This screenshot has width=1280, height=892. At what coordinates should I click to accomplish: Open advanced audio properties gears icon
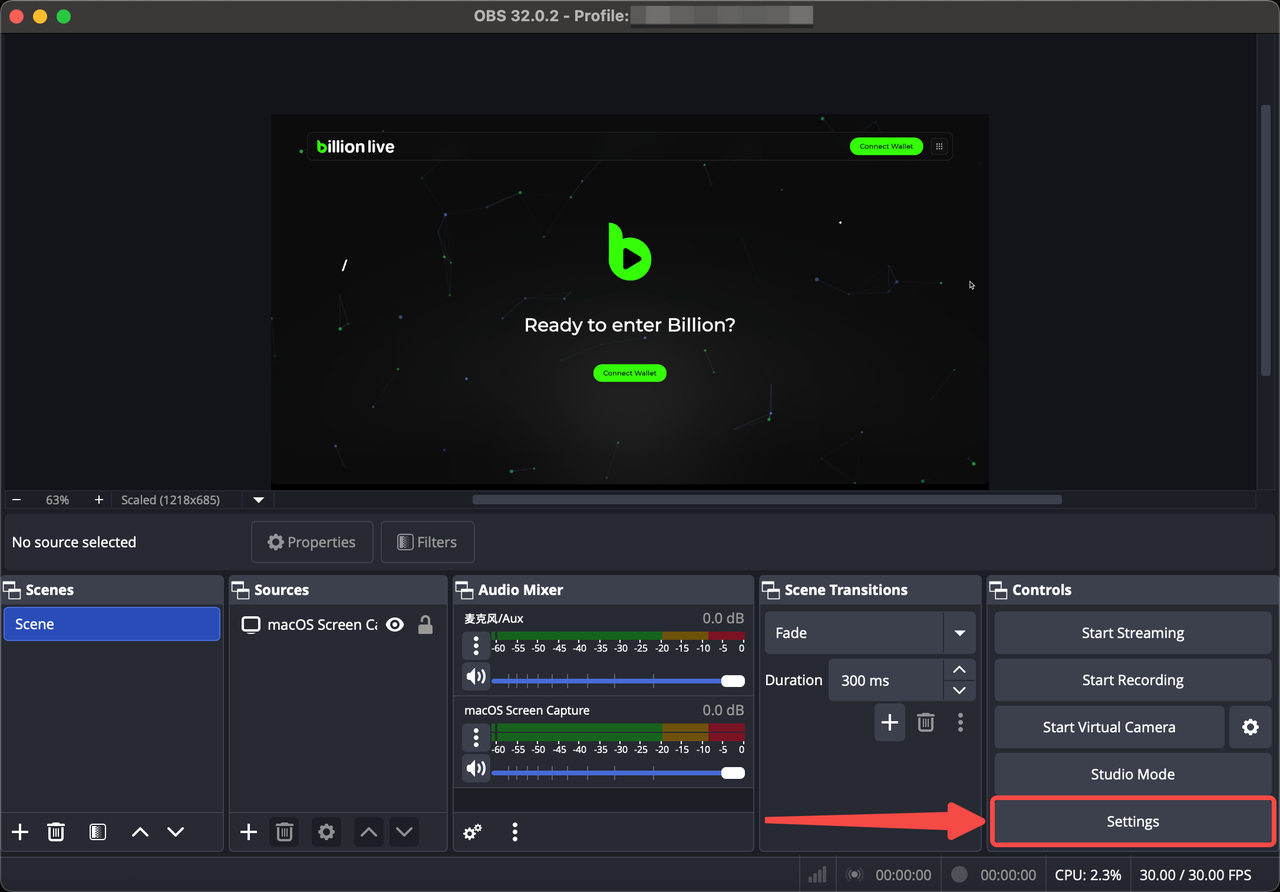[x=473, y=832]
